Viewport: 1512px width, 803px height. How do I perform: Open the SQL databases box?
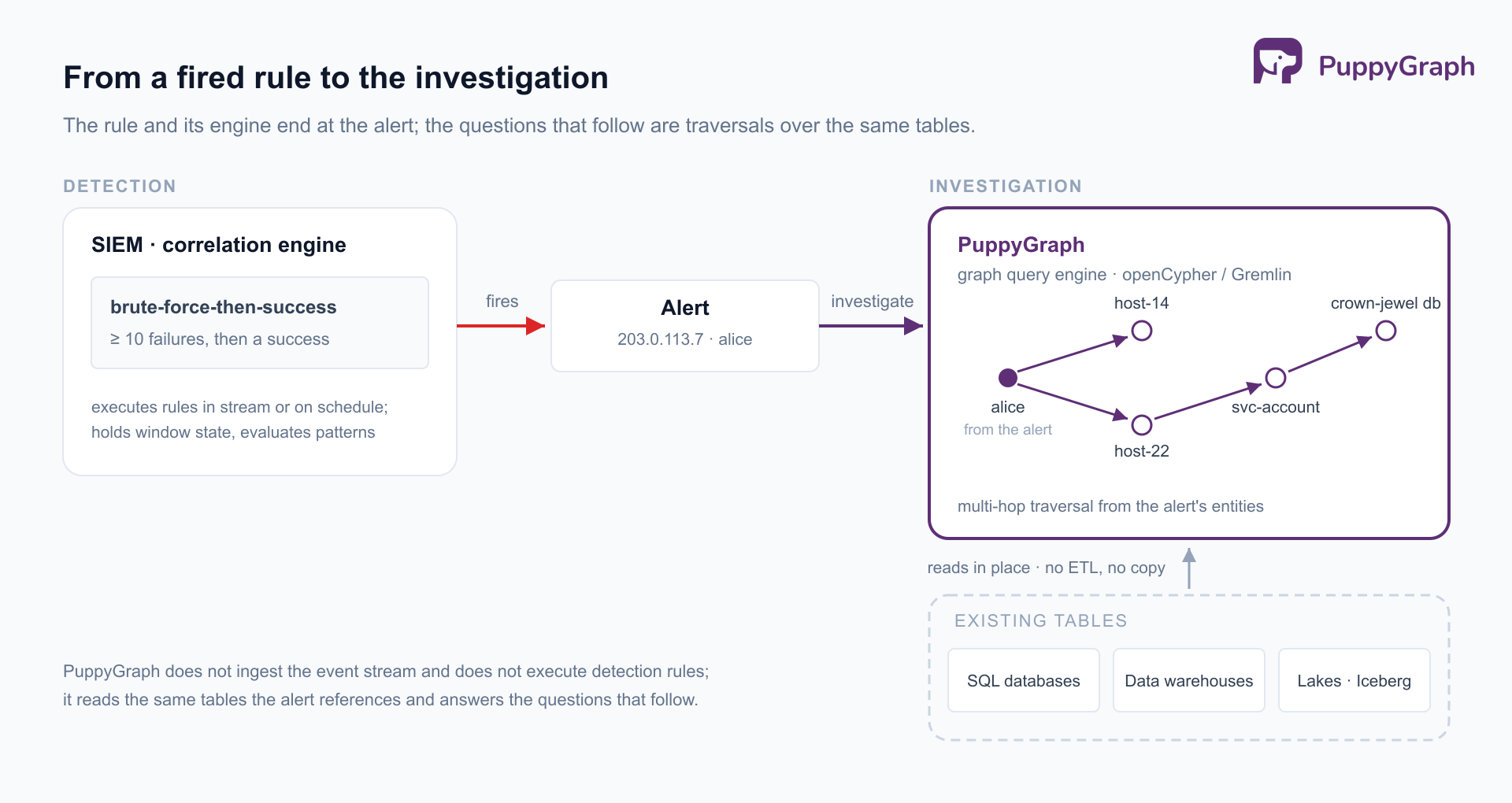(1024, 680)
